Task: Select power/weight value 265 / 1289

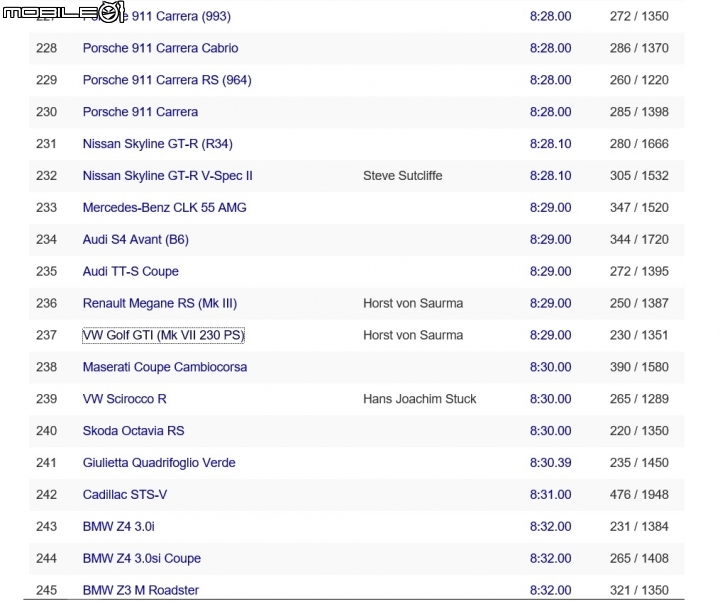Action: click(639, 399)
